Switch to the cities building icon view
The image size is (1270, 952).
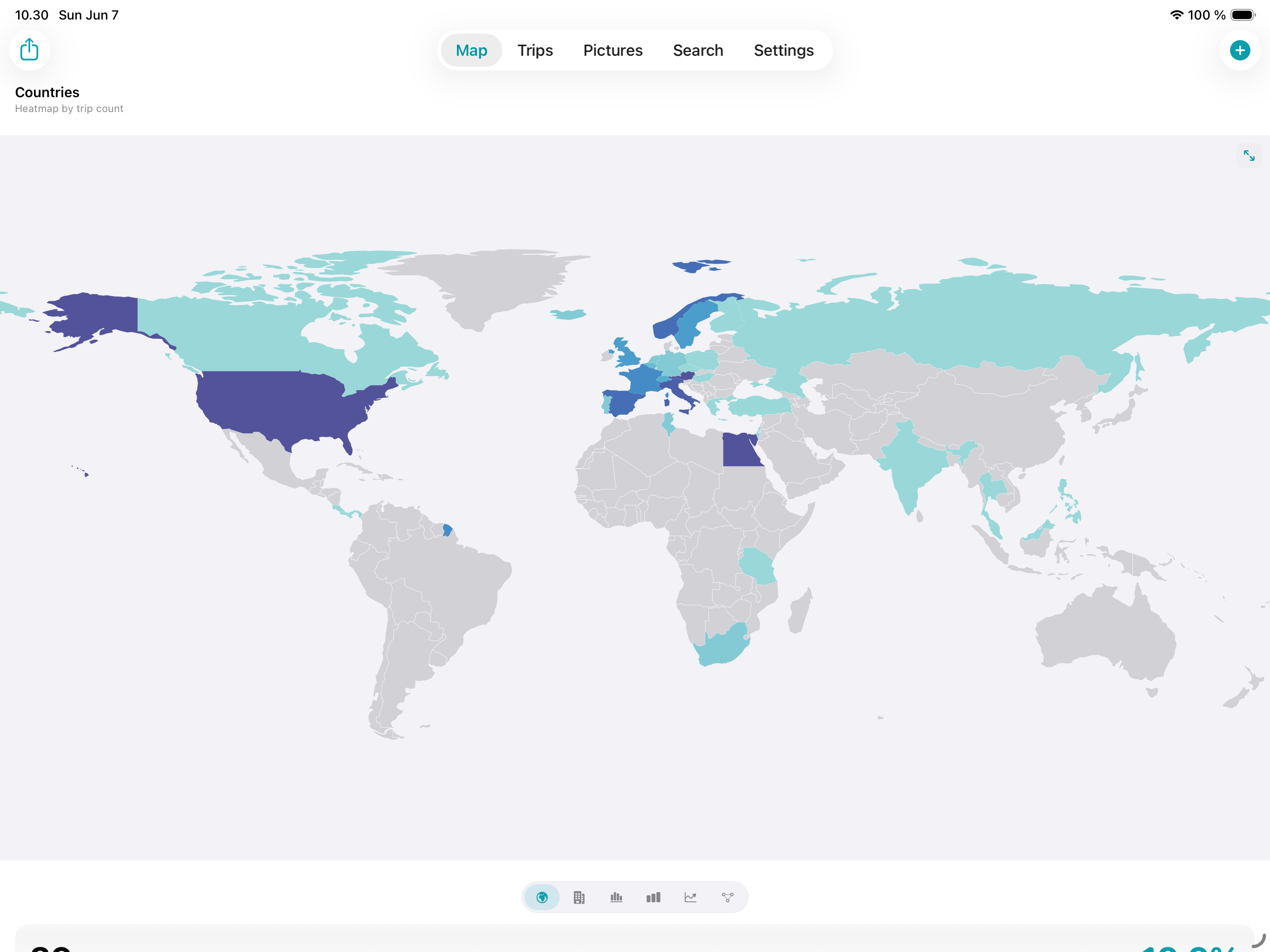point(579,897)
